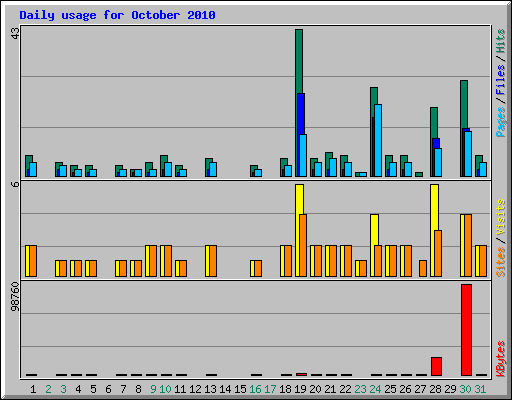Click the day "15" label on the x-axis
This screenshot has width=512, height=400.
click(x=240, y=389)
